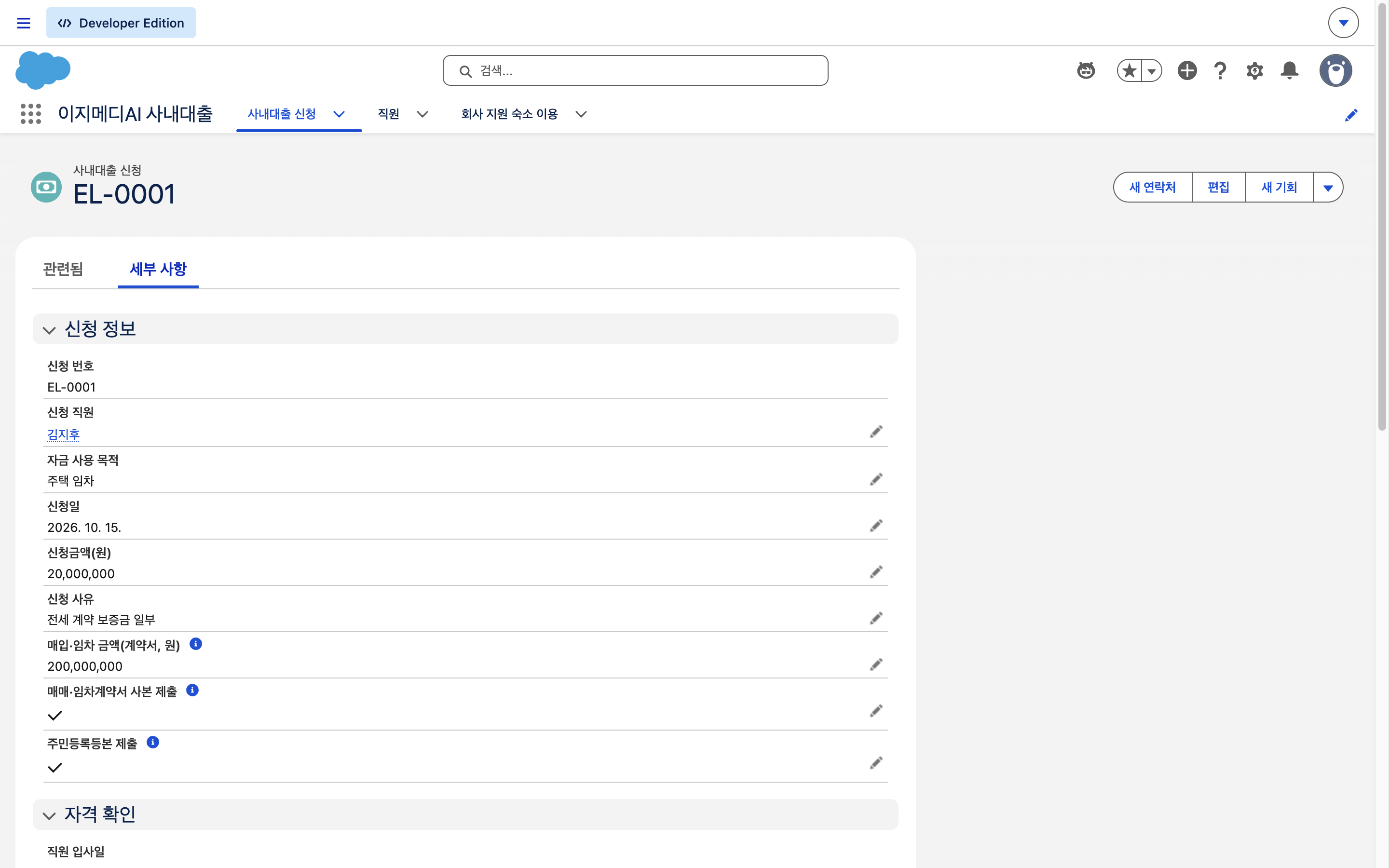Image resolution: width=1389 pixels, height=868 pixels.
Task: Expand the 사내대출 신청 nav dropdown chevron
Action: point(339,114)
